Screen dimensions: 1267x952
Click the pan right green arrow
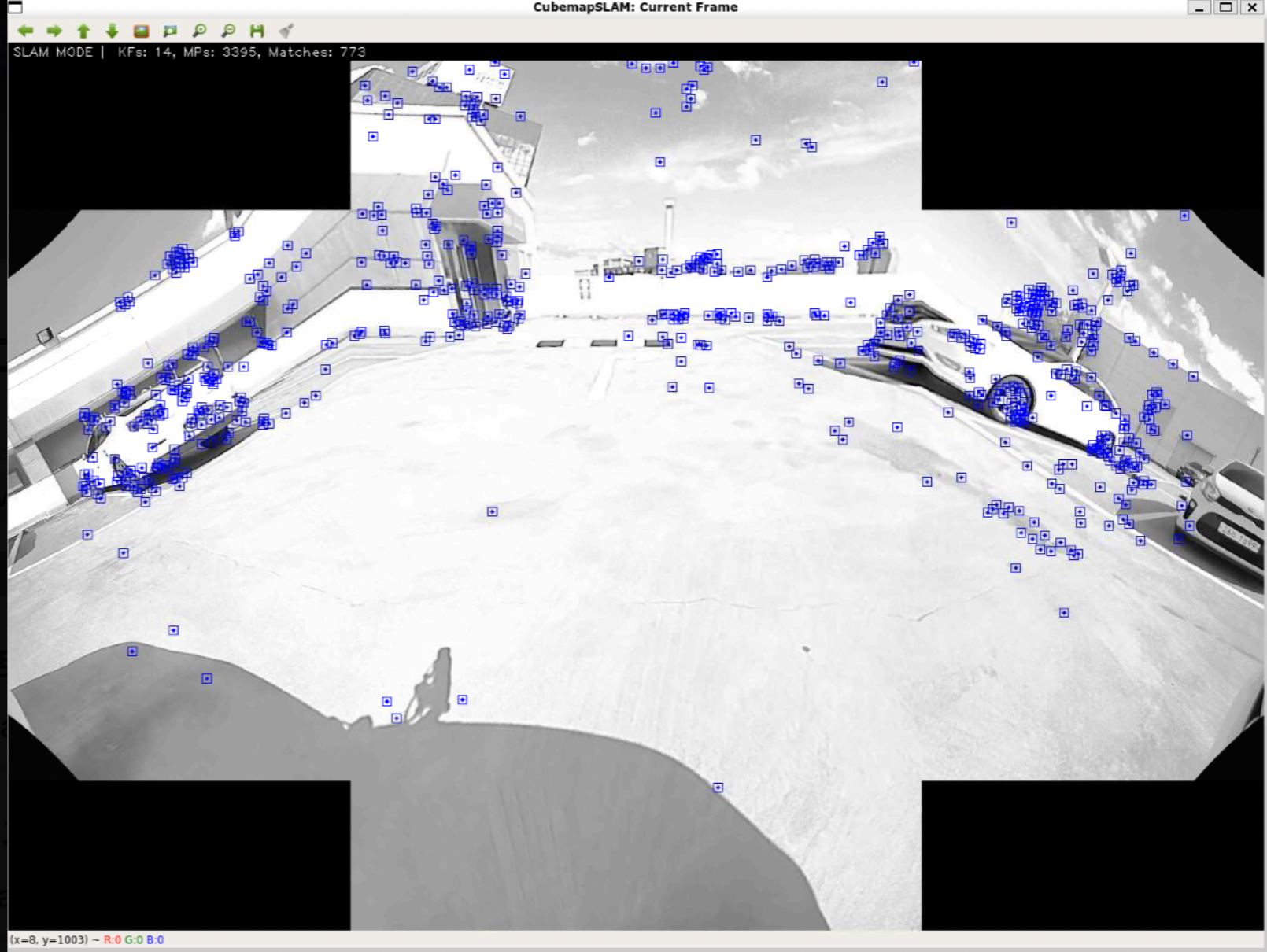click(54, 31)
